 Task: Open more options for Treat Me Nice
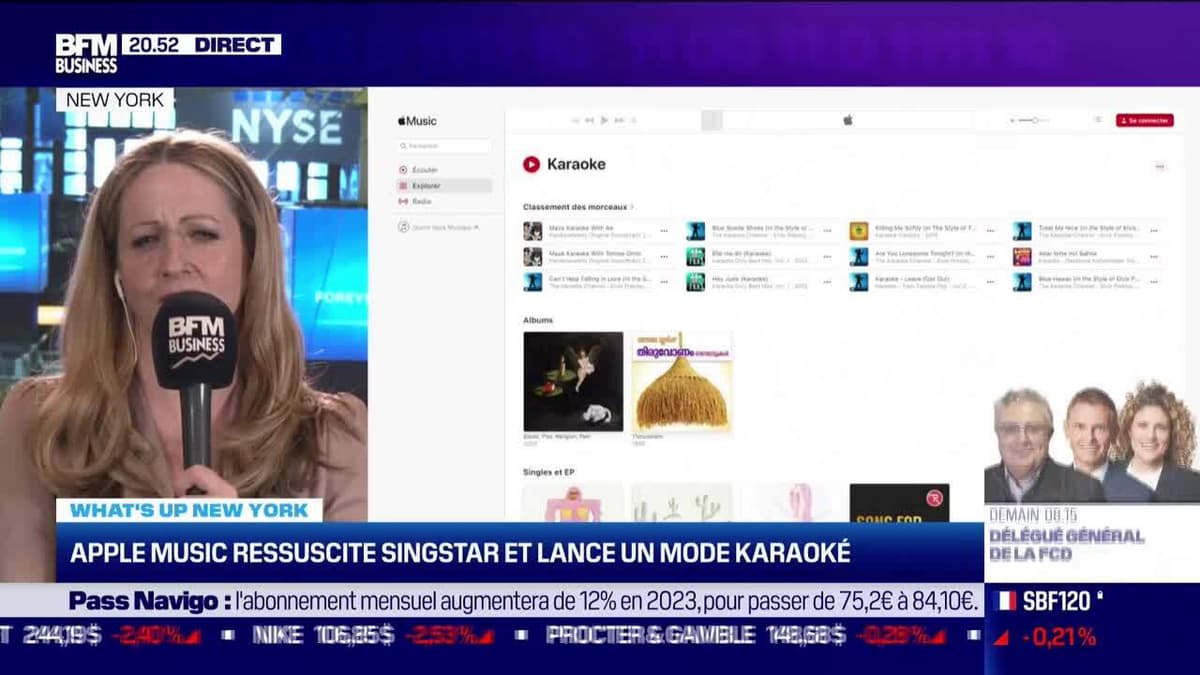(x=1153, y=231)
